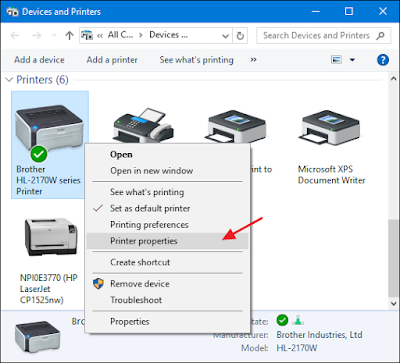Click the change view icon in toolbar
The image size is (400, 363).
336,60
